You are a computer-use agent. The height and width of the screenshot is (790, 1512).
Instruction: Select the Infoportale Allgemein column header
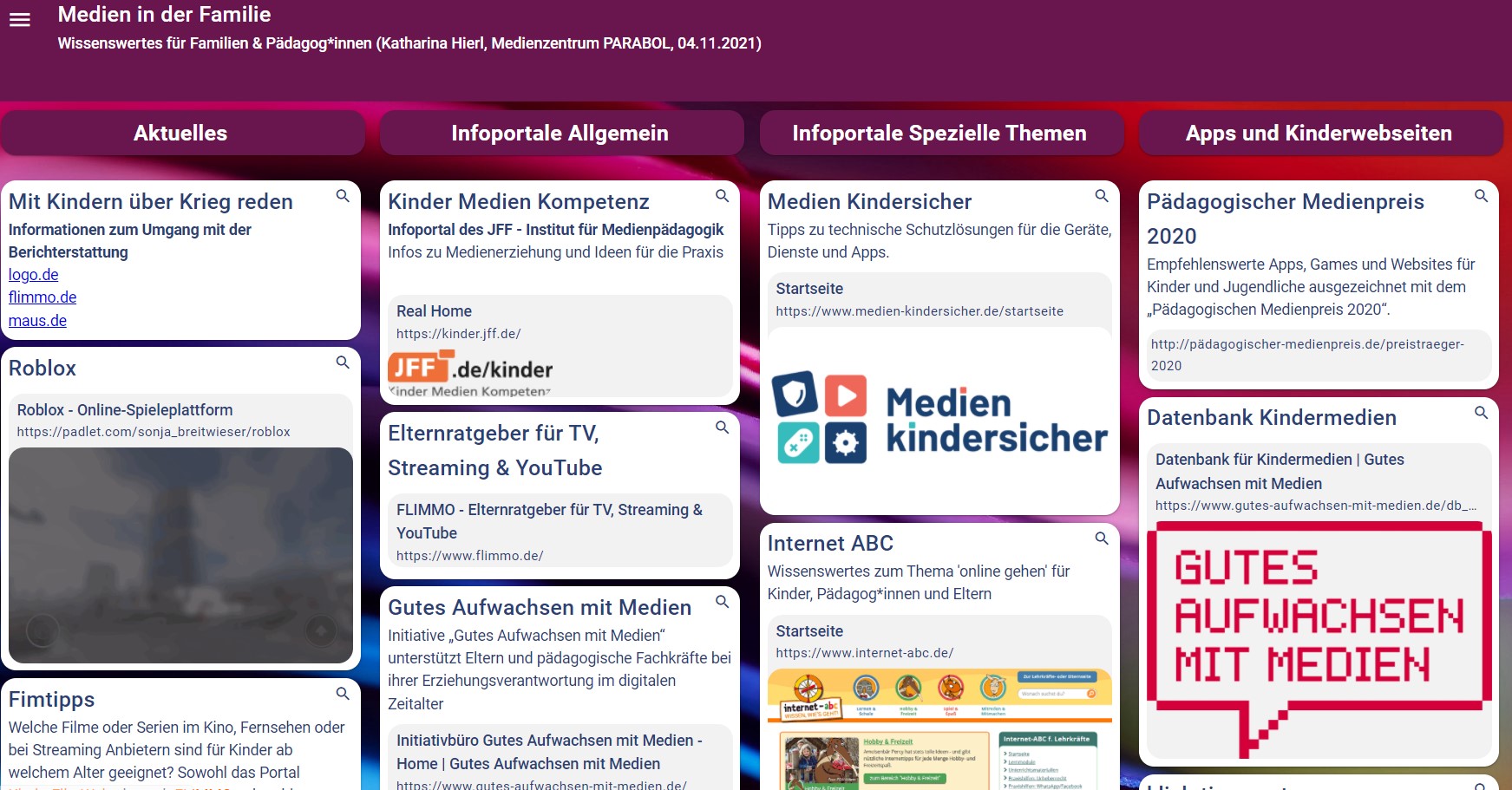click(560, 133)
